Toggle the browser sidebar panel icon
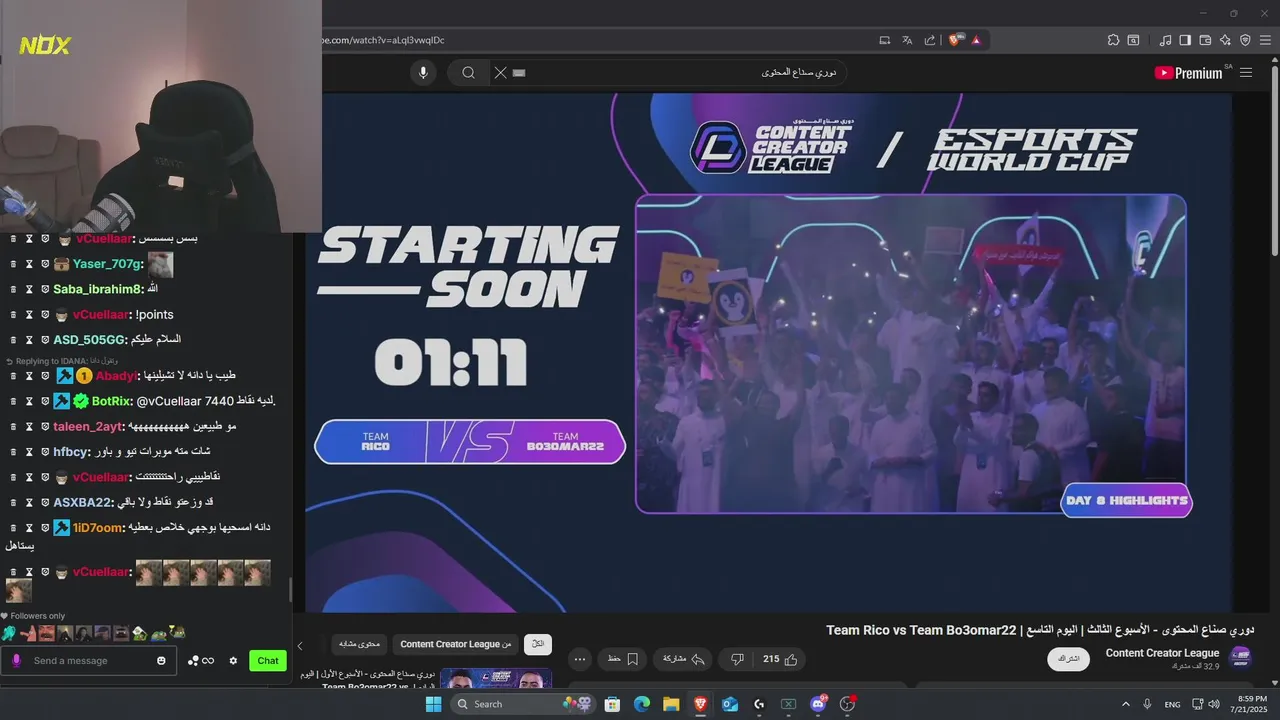The image size is (1280, 720). coord(1185,40)
